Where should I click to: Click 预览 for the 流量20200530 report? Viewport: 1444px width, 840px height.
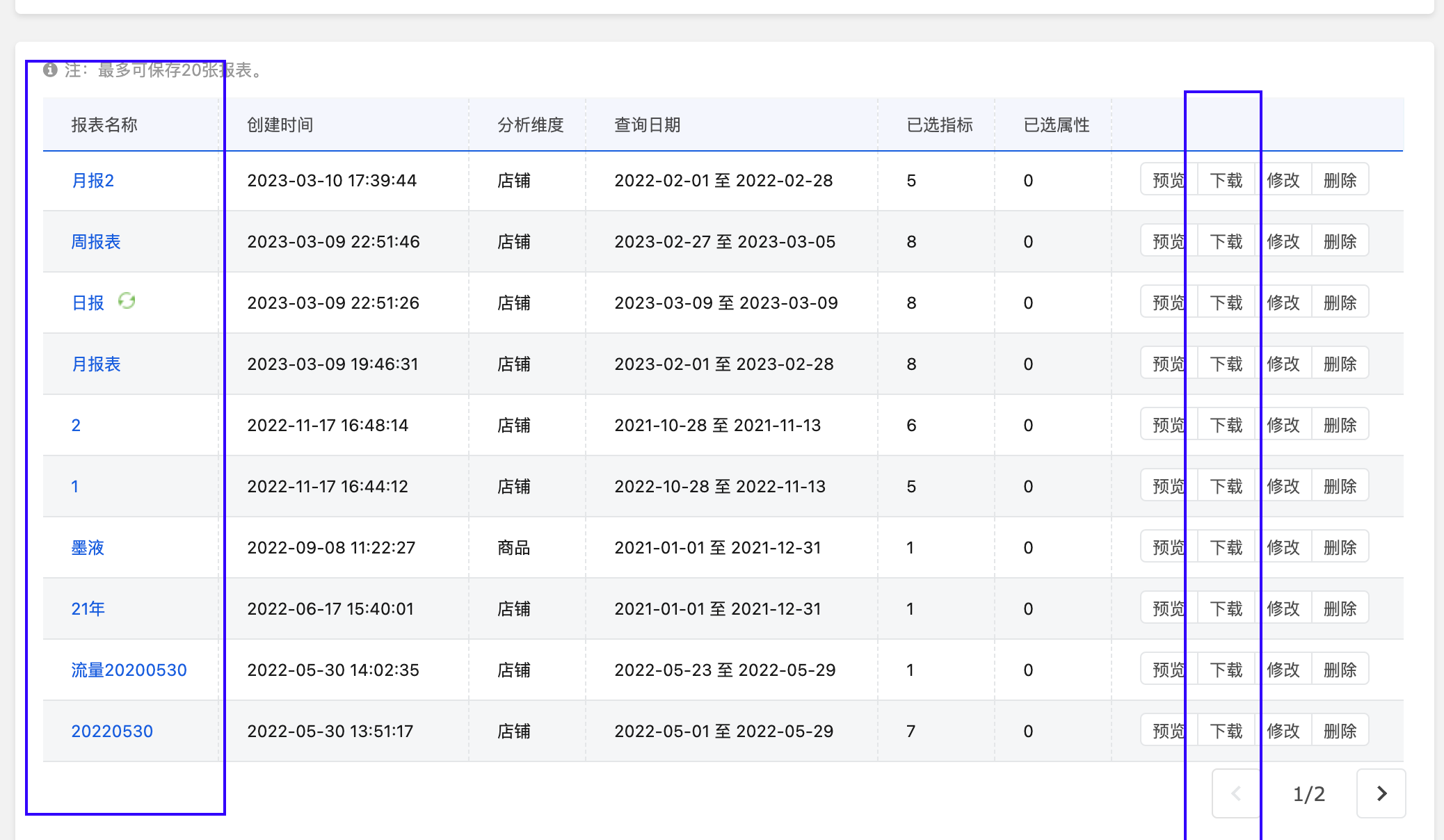tap(1169, 670)
